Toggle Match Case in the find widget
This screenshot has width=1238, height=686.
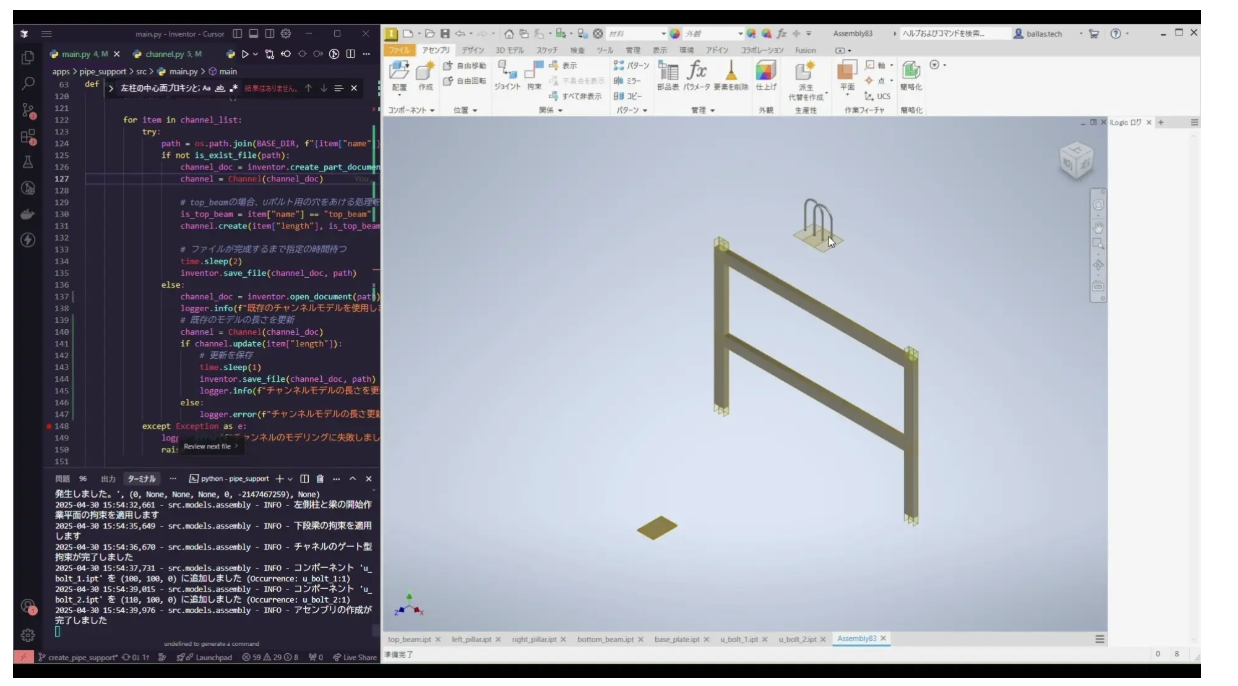(x=206, y=88)
